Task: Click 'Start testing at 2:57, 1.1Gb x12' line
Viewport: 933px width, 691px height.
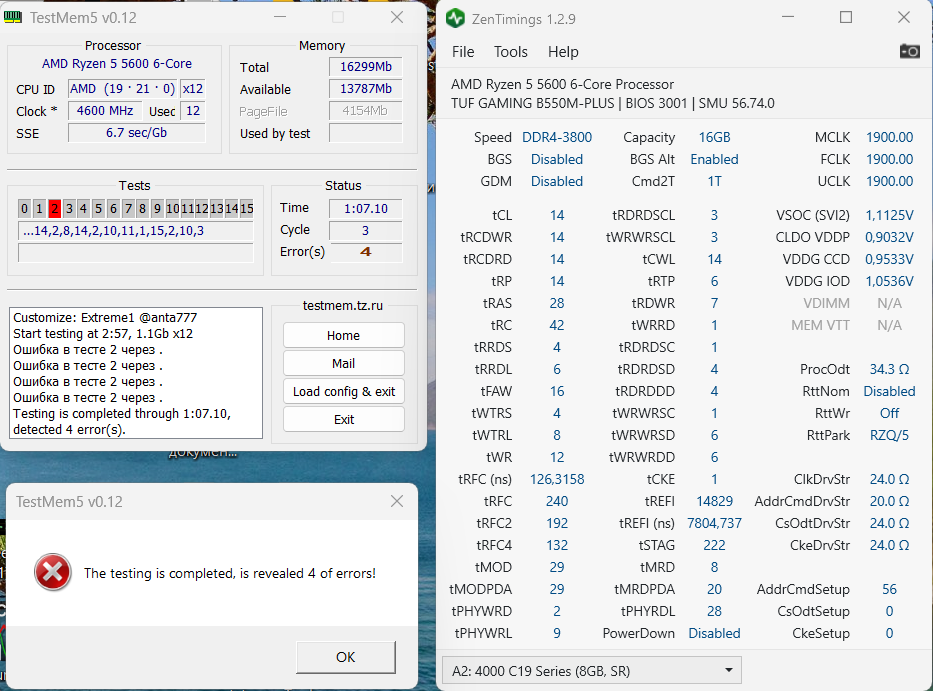Action: tap(103, 333)
